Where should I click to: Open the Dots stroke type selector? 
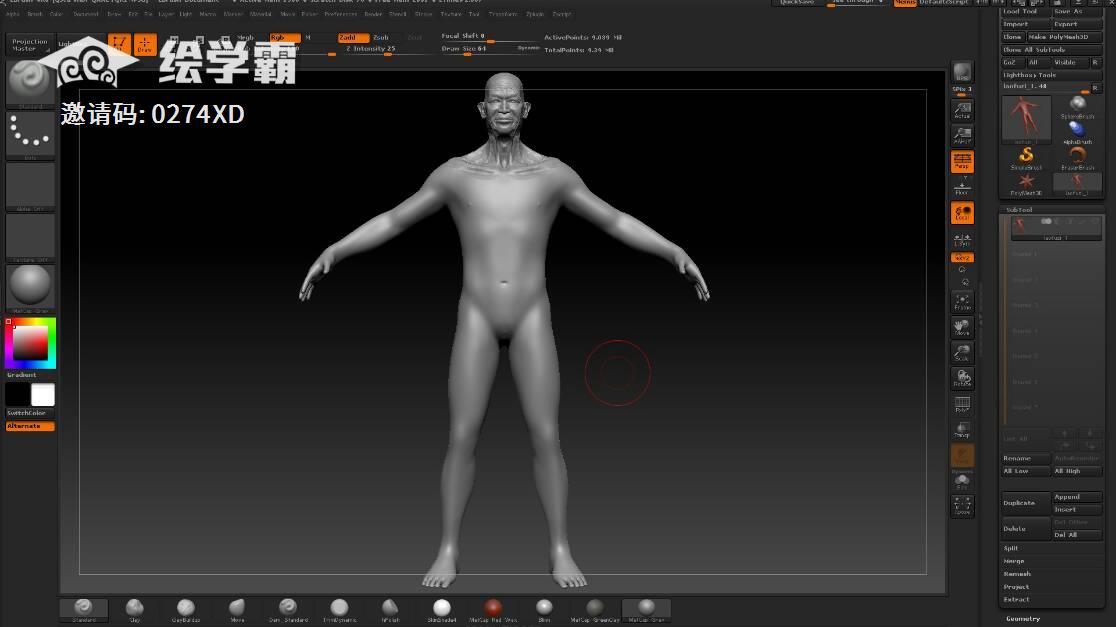coord(30,135)
